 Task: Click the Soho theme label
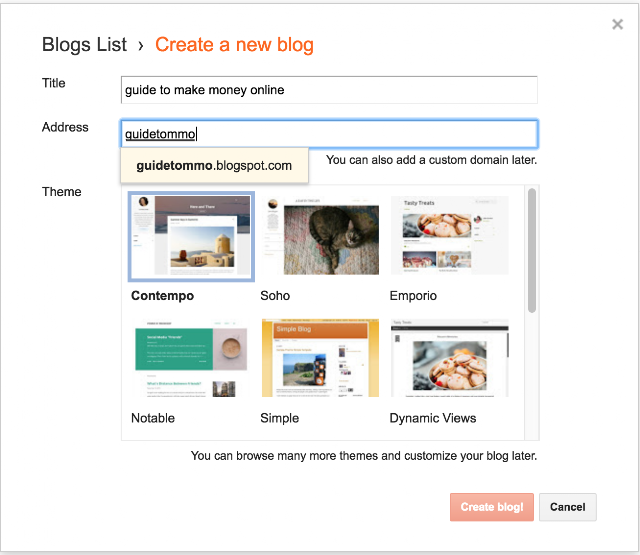(x=275, y=296)
